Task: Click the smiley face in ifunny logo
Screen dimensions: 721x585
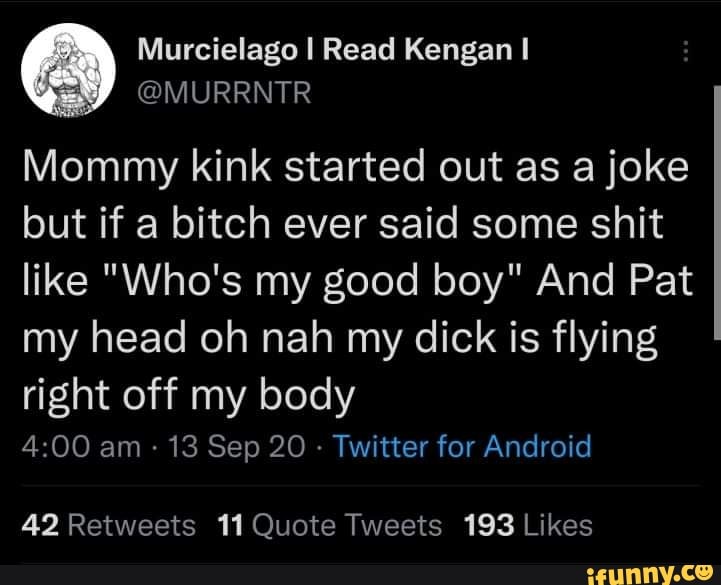Action: click(704, 572)
